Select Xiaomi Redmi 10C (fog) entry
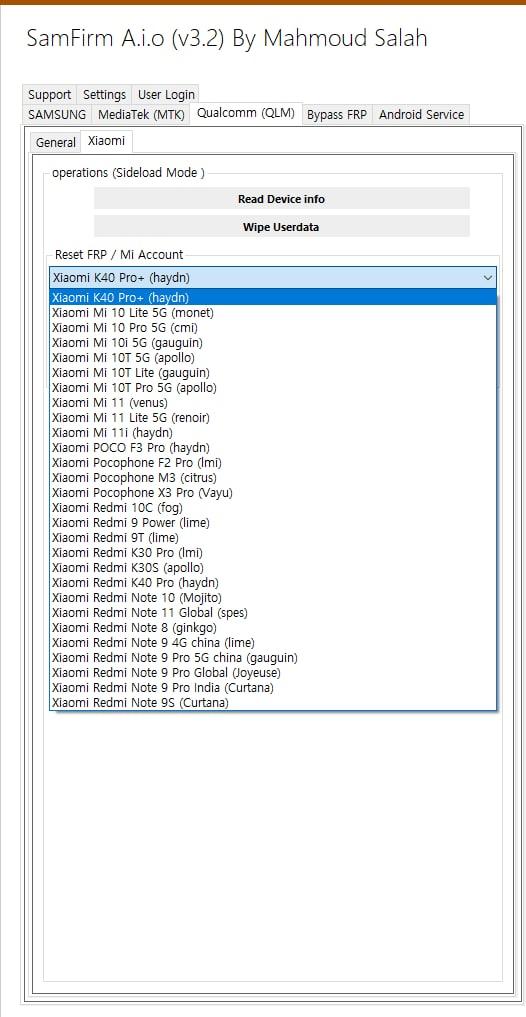Screen dimensions: 526x1017 [273, 508]
